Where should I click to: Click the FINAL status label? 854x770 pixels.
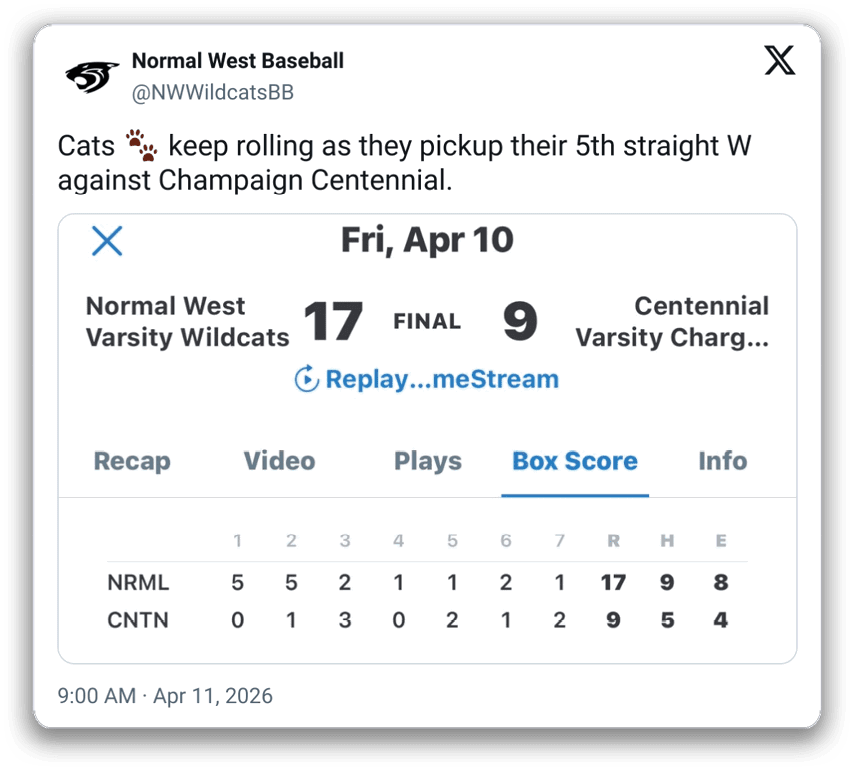click(427, 322)
